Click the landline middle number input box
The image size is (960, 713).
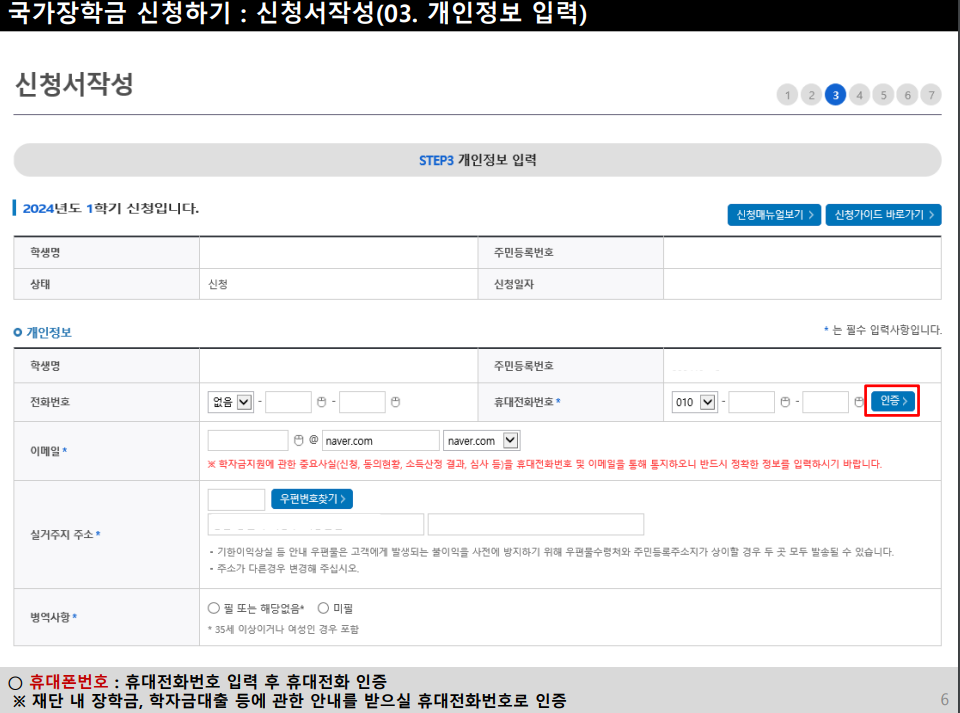pyautogui.click(x=288, y=401)
